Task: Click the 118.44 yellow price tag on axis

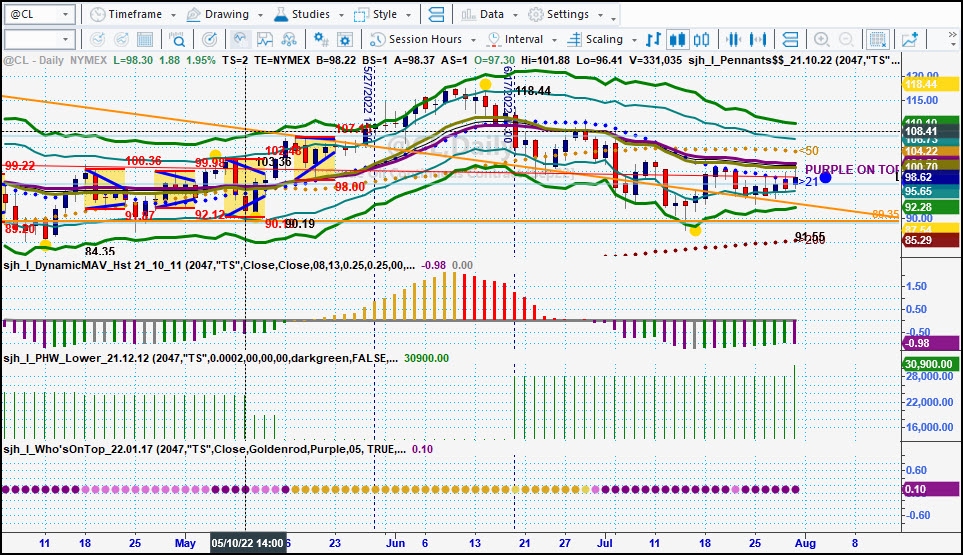Action: (x=930, y=85)
